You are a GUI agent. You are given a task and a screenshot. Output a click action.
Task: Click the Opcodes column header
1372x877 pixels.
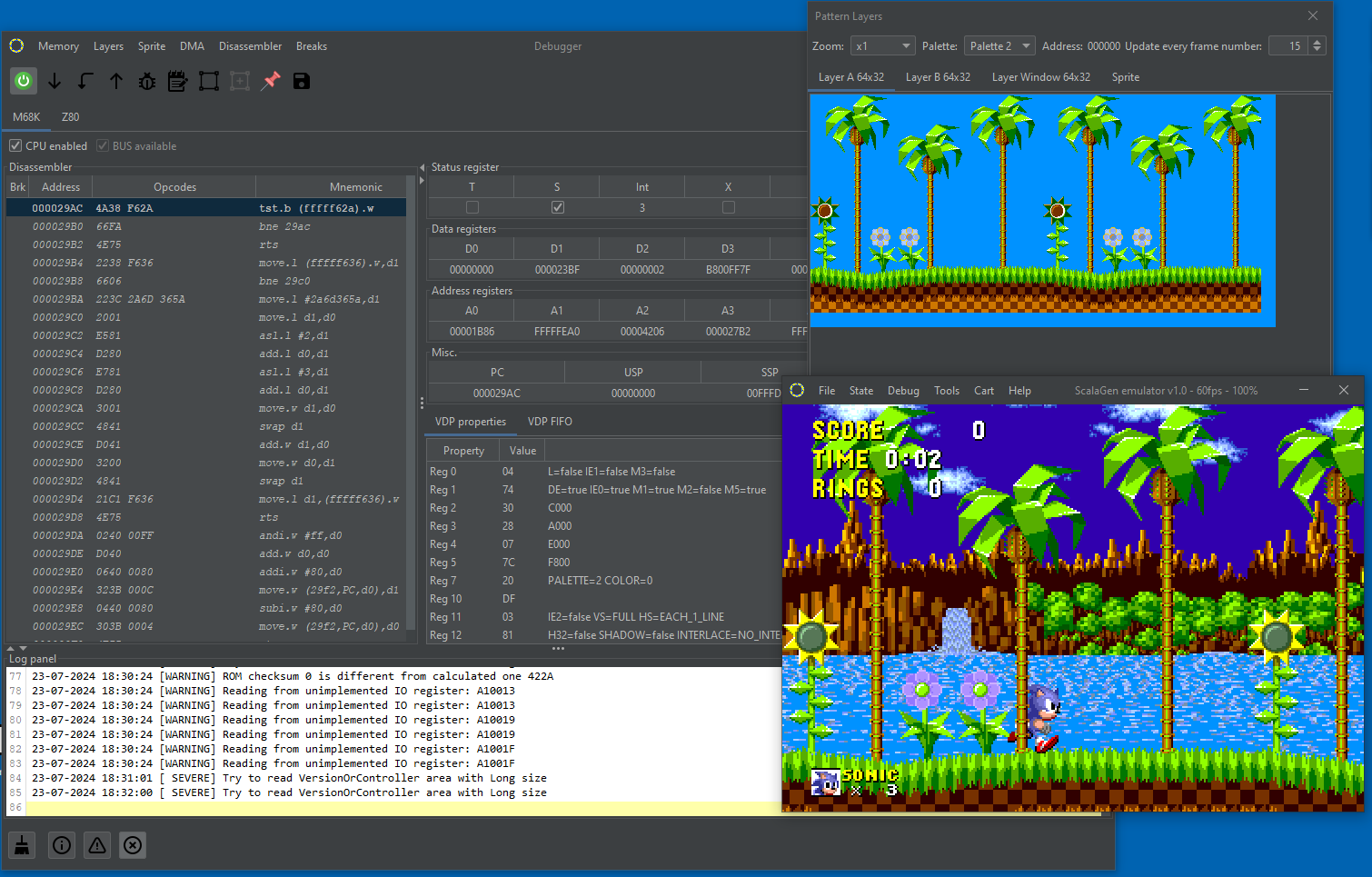click(174, 186)
